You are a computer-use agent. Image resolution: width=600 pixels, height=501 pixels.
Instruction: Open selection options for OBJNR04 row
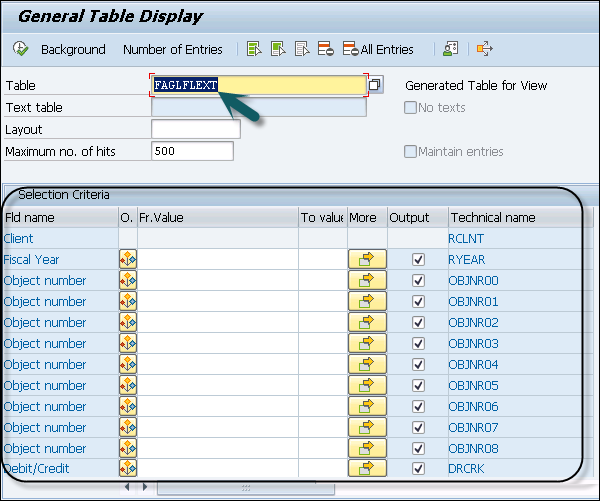click(128, 365)
